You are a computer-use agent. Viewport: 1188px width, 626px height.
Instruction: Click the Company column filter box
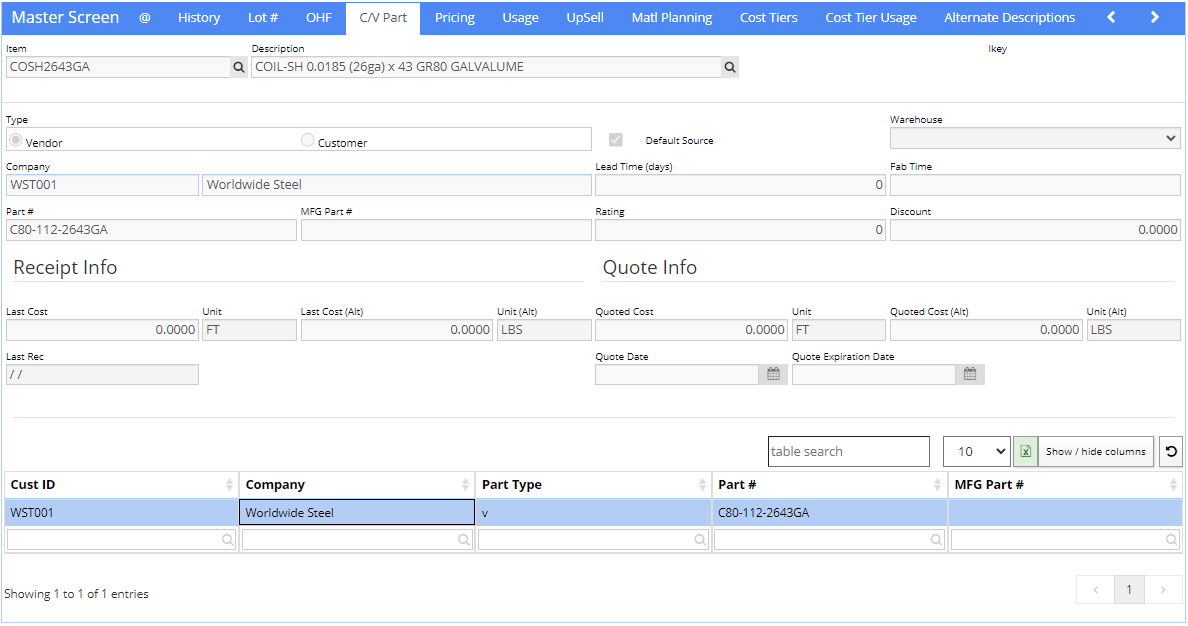pyautogui.click(x=357, y=540)
